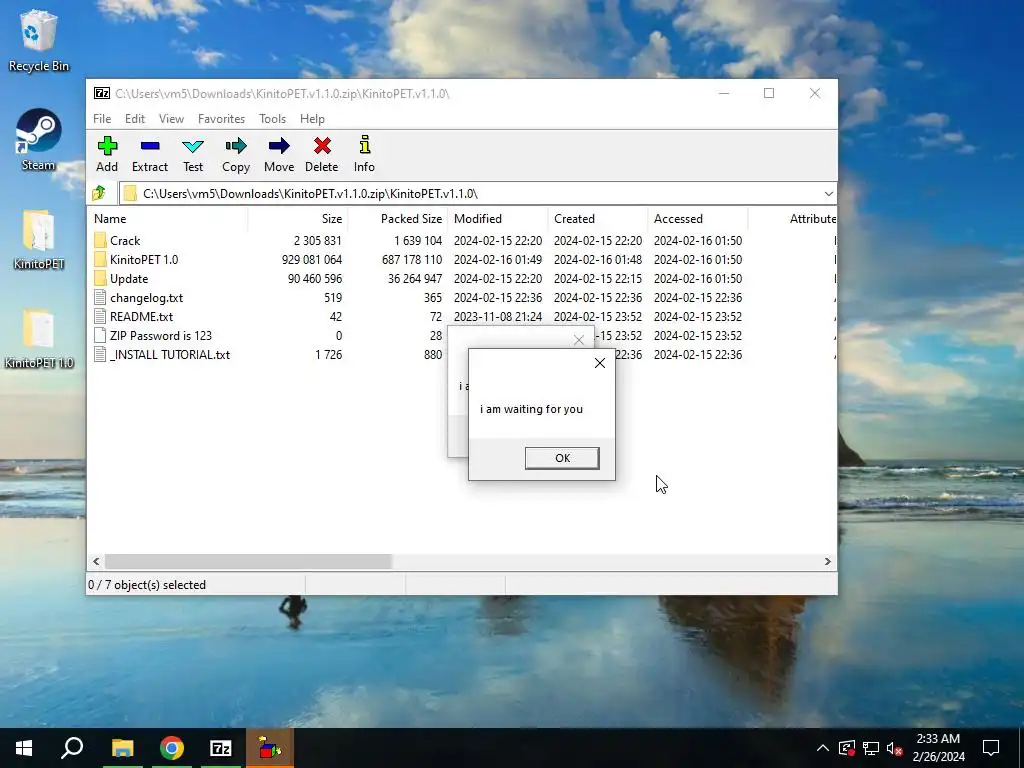Select the KinitoPET 1.0 archive folder icon
The image size is (1024, 768).
[x=100, y=259]
